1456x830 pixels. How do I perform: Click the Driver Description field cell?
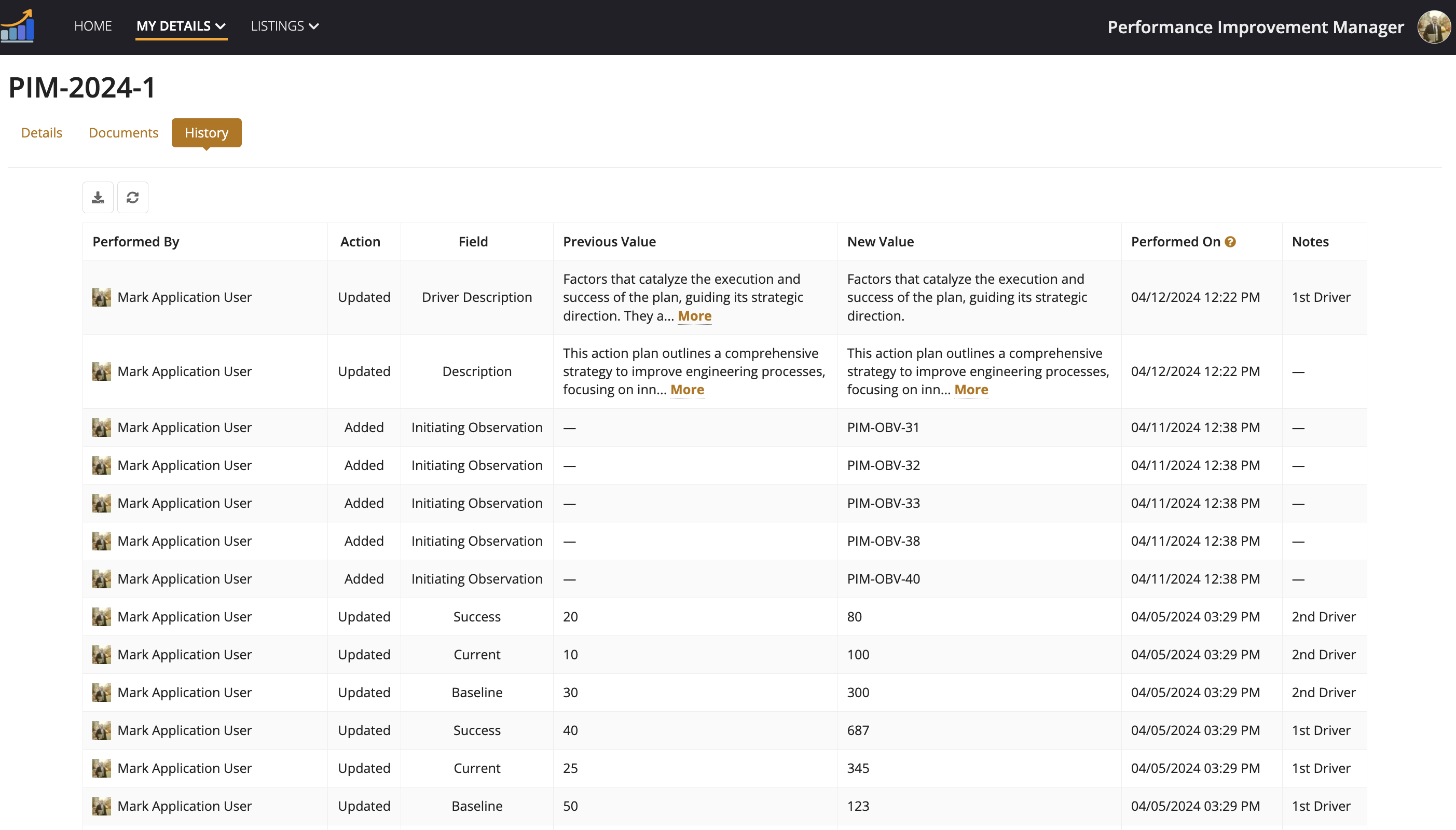pyautogui.click(x=477, y=297)
